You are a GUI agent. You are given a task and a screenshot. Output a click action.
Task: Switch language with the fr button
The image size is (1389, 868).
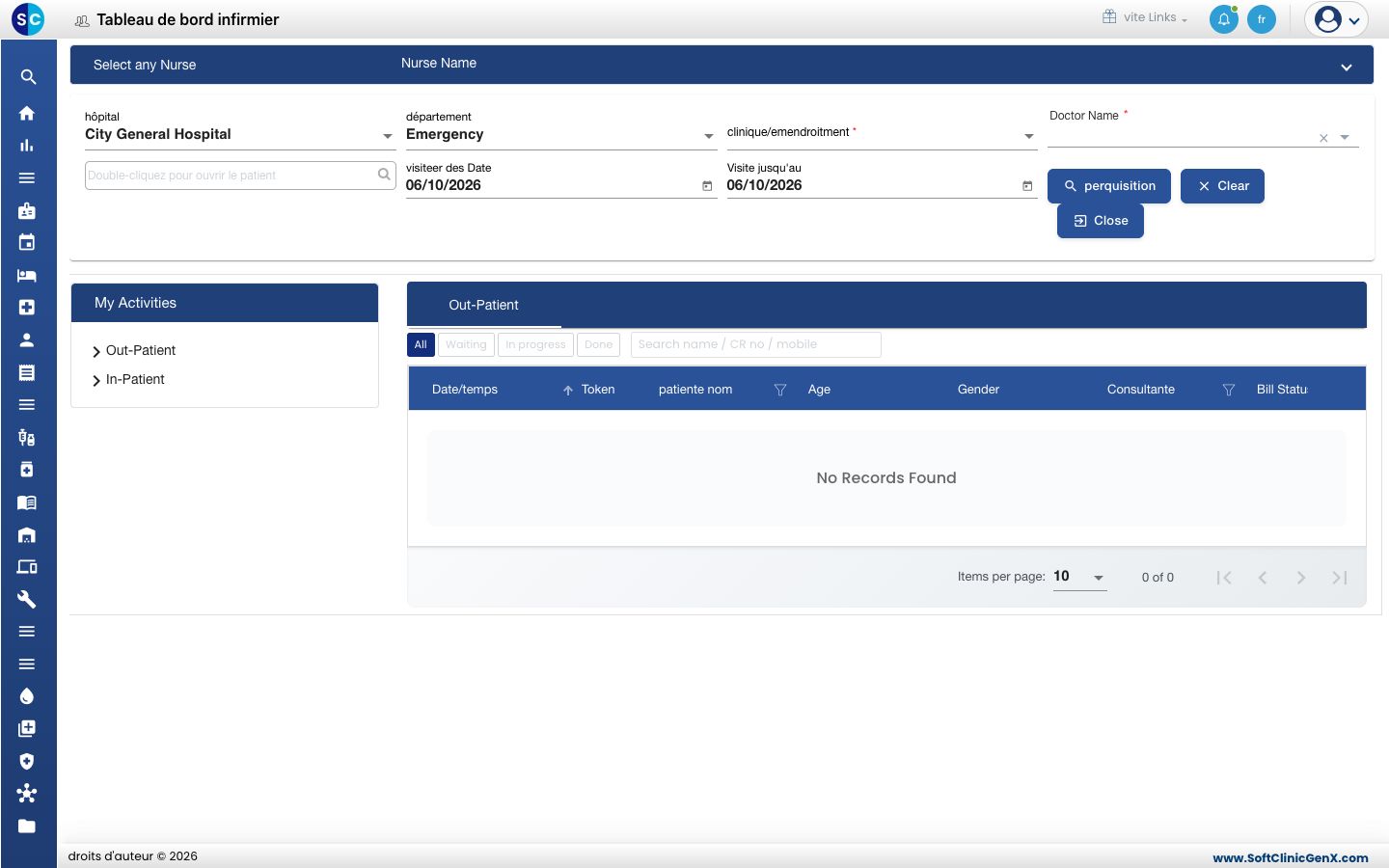click(1262, 19)
